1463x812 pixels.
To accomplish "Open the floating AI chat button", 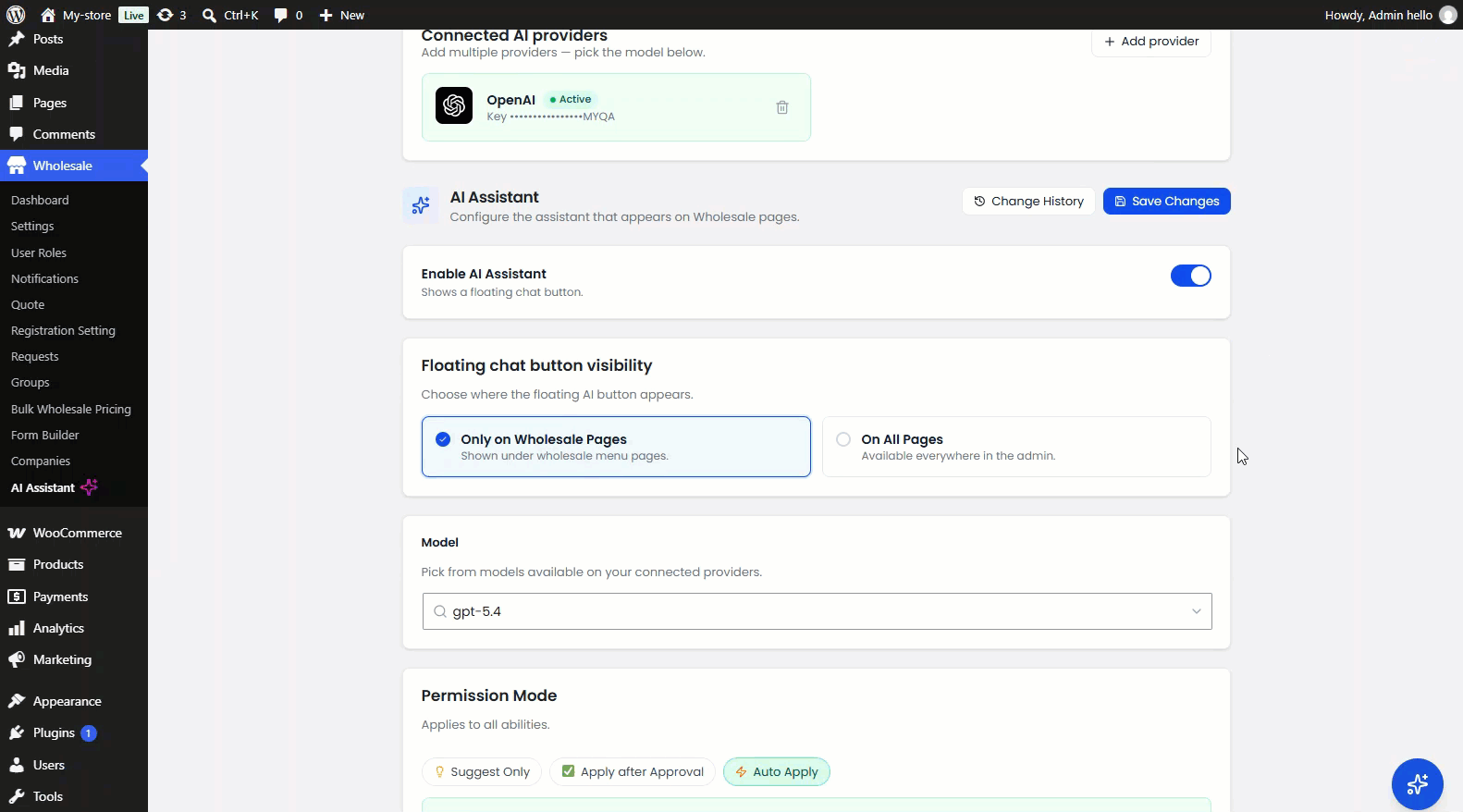I will pos(1417,784).
